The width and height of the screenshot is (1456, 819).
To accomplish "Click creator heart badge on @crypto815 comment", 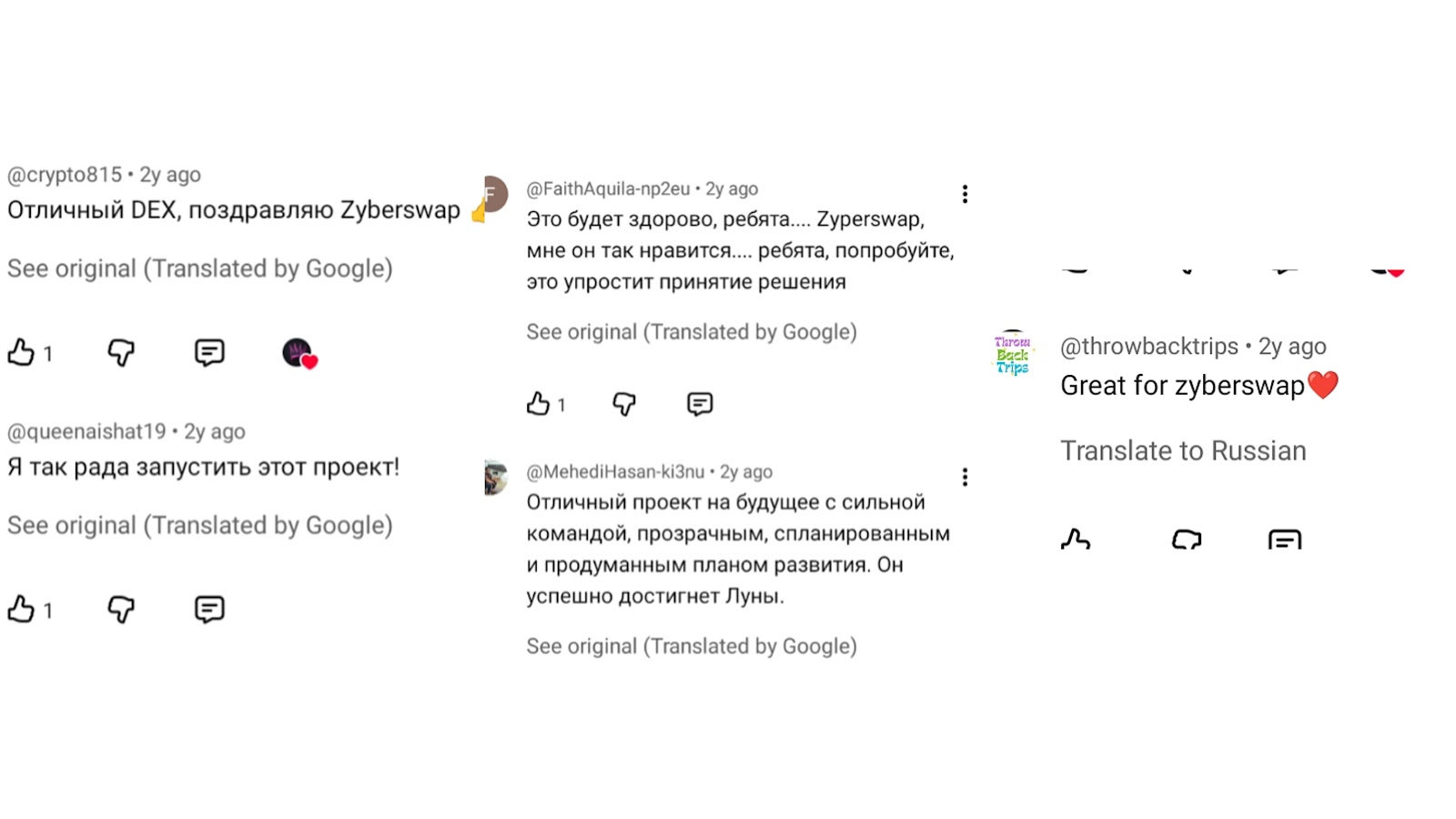I will tap(298, 353).
